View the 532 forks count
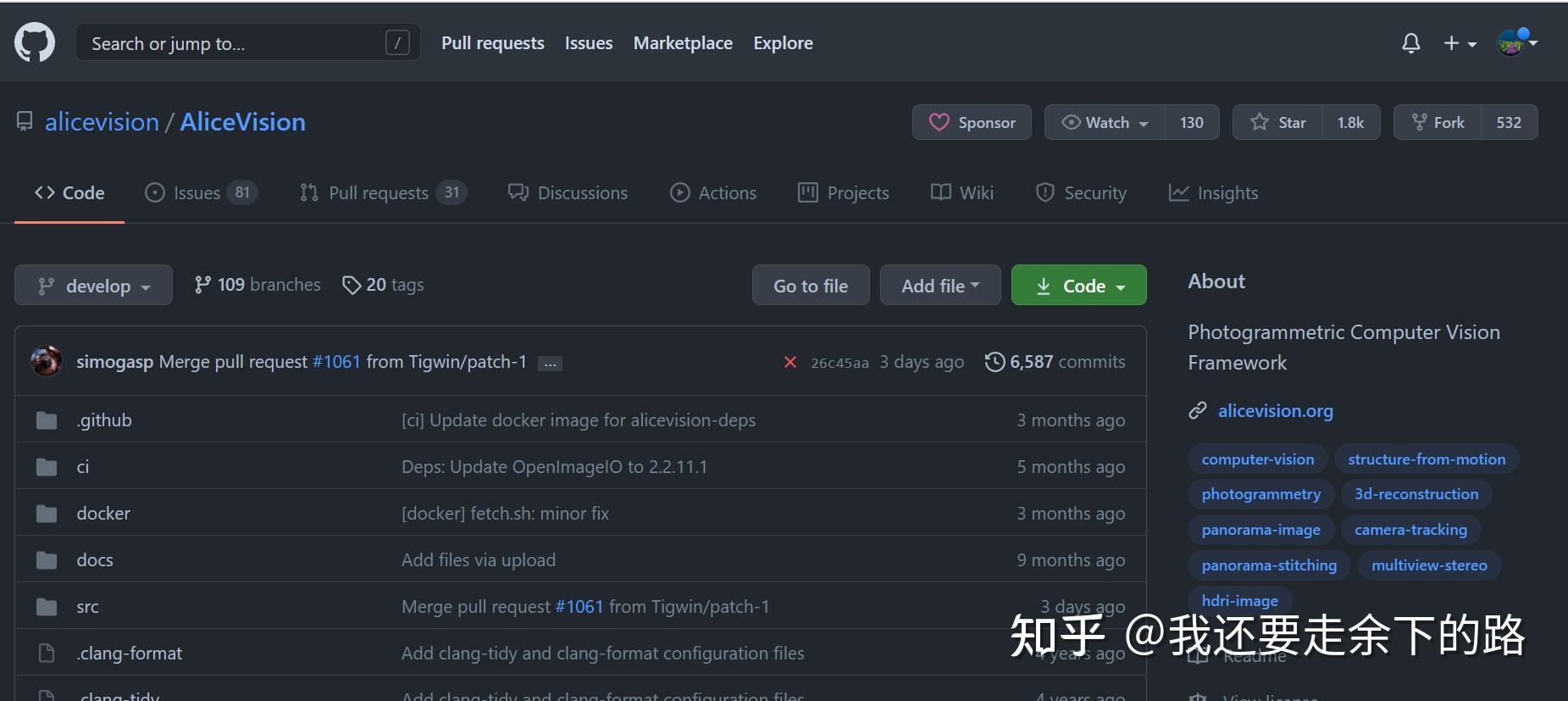Image resolution: width=1568 pixels, height=701 pixels. pos(1509,122)
